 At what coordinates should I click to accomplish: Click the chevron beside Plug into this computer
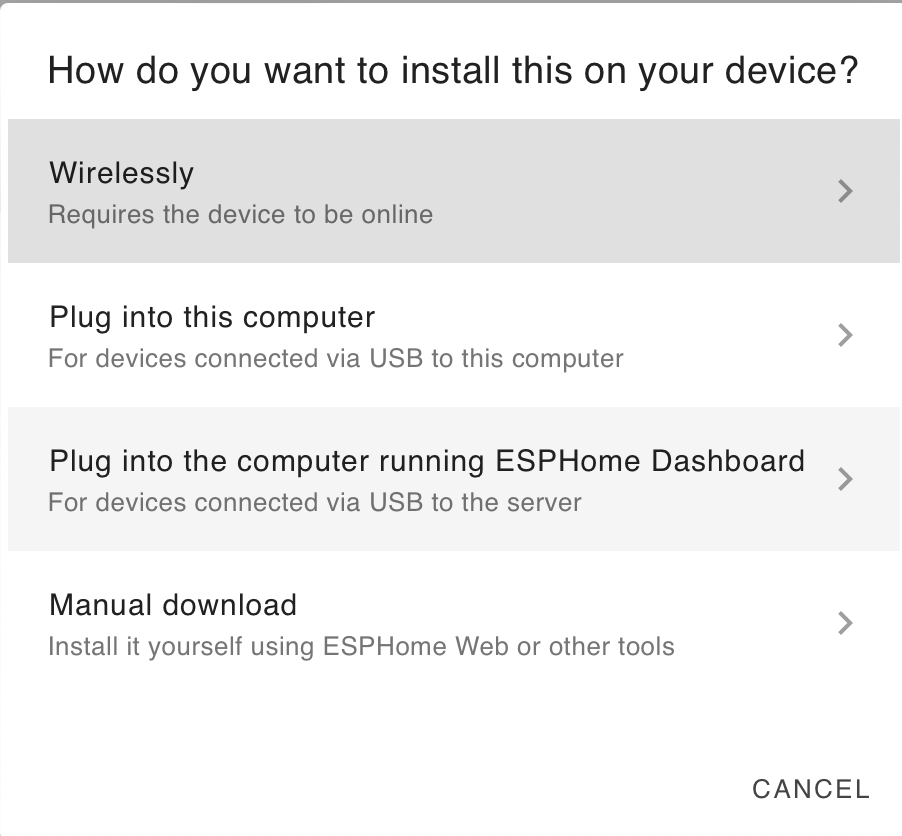[x=844, y=335]
